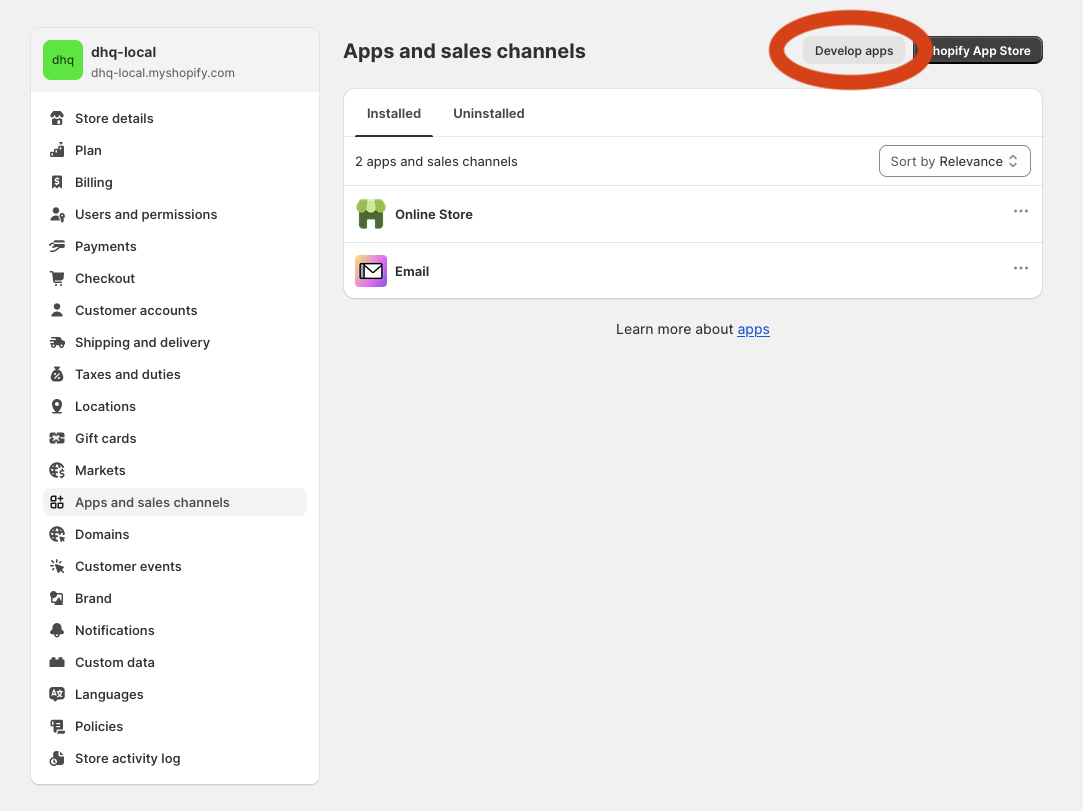Viewport: 1083px width, 811px height.
Task: Click the Custom data icon
Action: coord(57,662)
